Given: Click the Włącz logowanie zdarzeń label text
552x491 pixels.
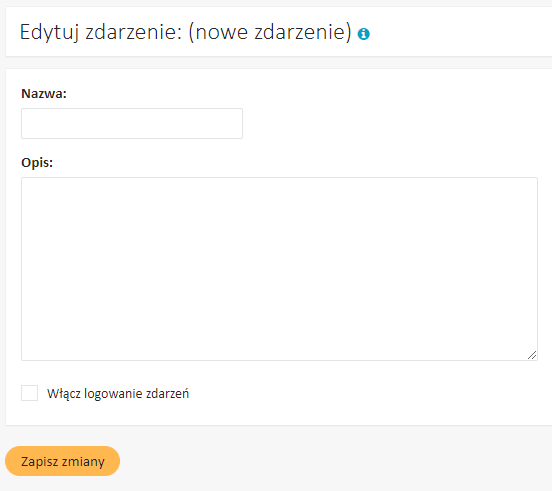Looking at the screenshot, I should coord(118,393).
